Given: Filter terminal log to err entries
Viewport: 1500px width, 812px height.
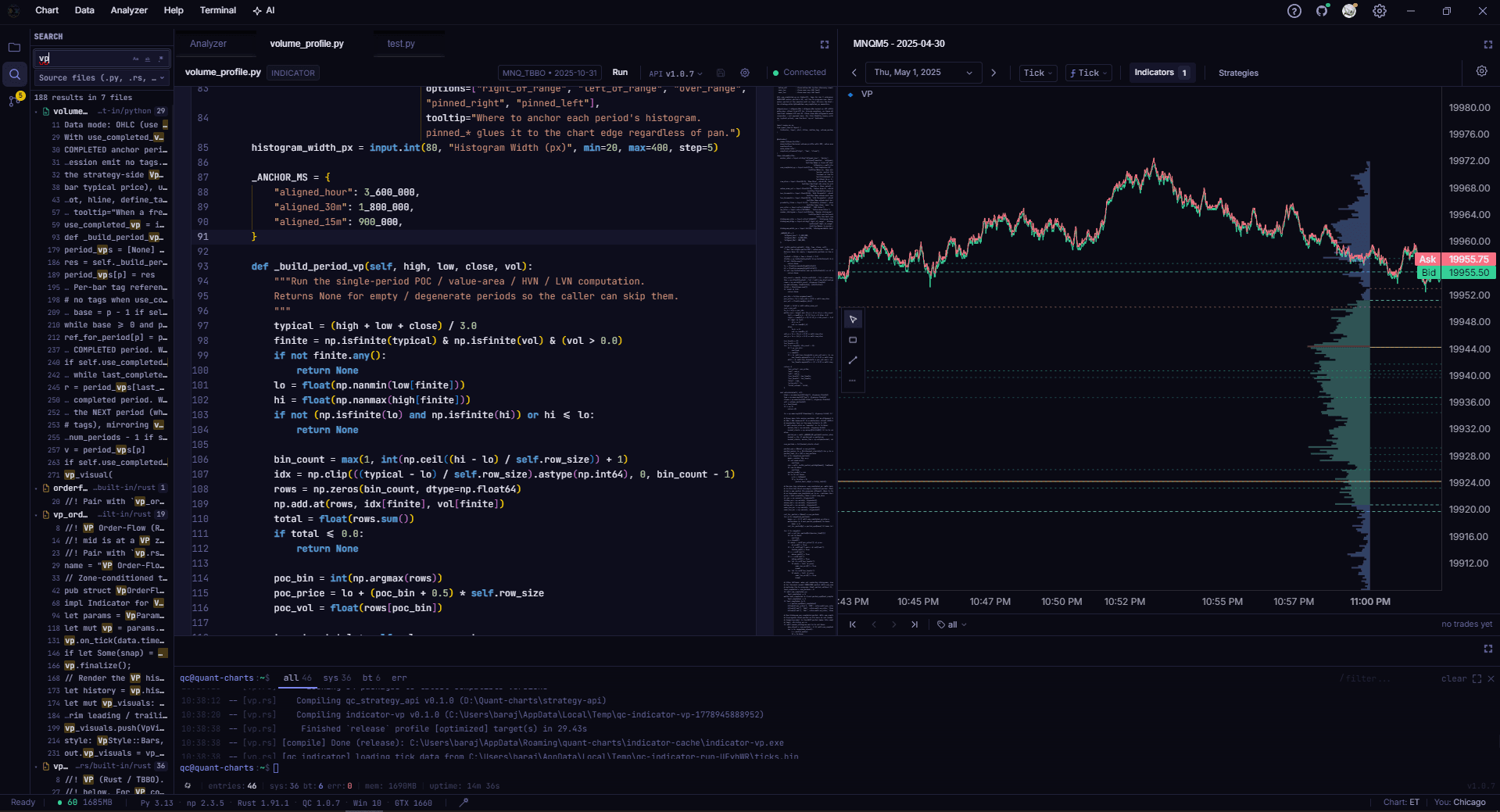Looking at the screenshot, I should click(399, 678).
